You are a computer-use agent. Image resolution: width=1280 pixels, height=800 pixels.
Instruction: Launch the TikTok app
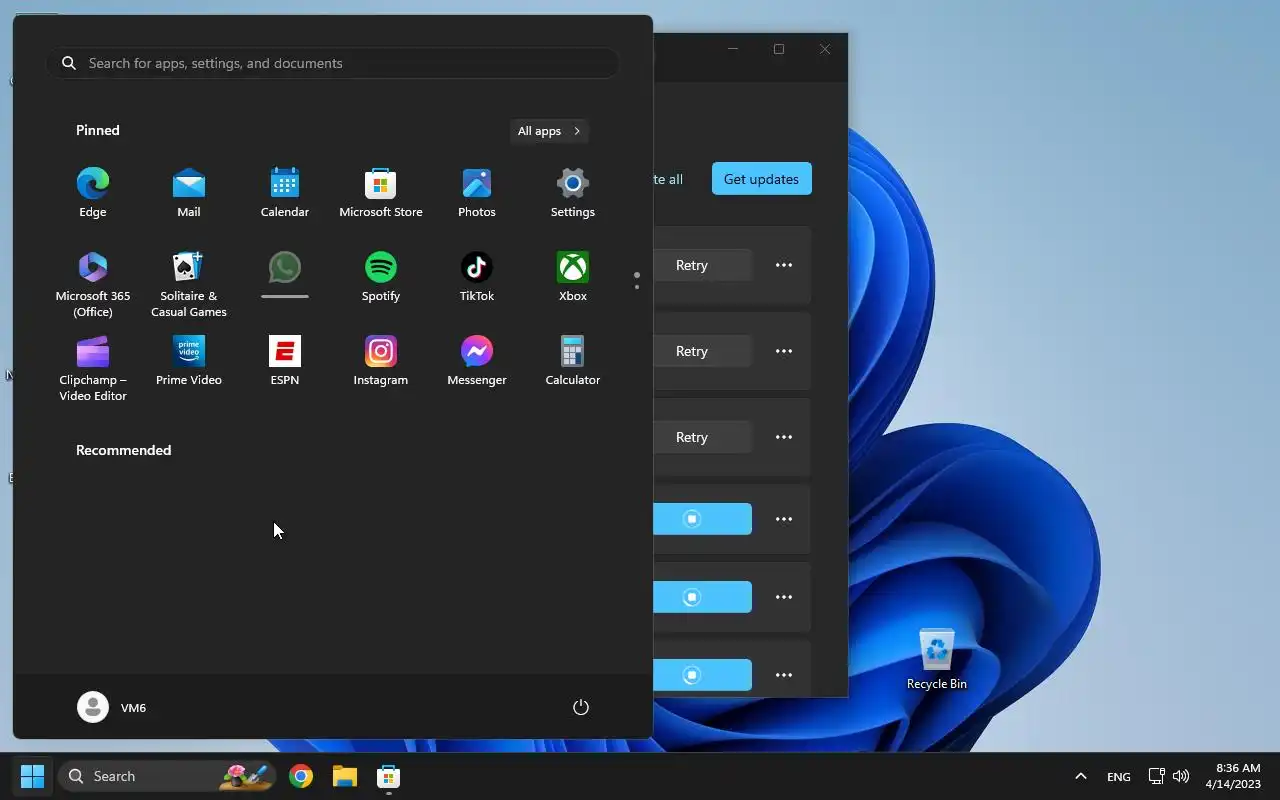[477, 277]
